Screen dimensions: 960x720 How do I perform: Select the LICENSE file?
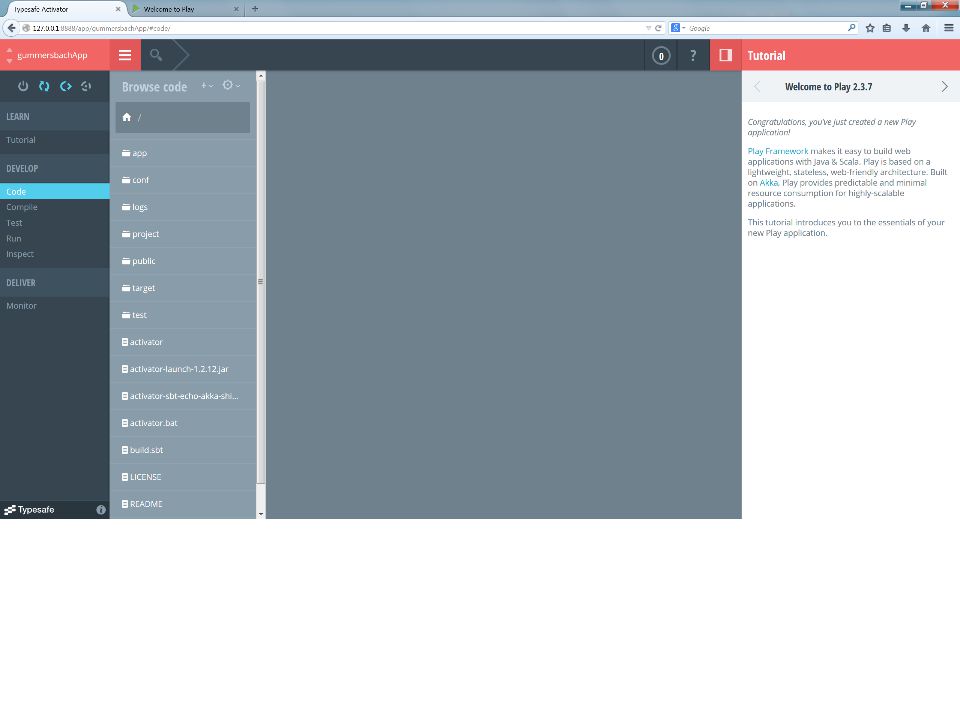point(183,476)
